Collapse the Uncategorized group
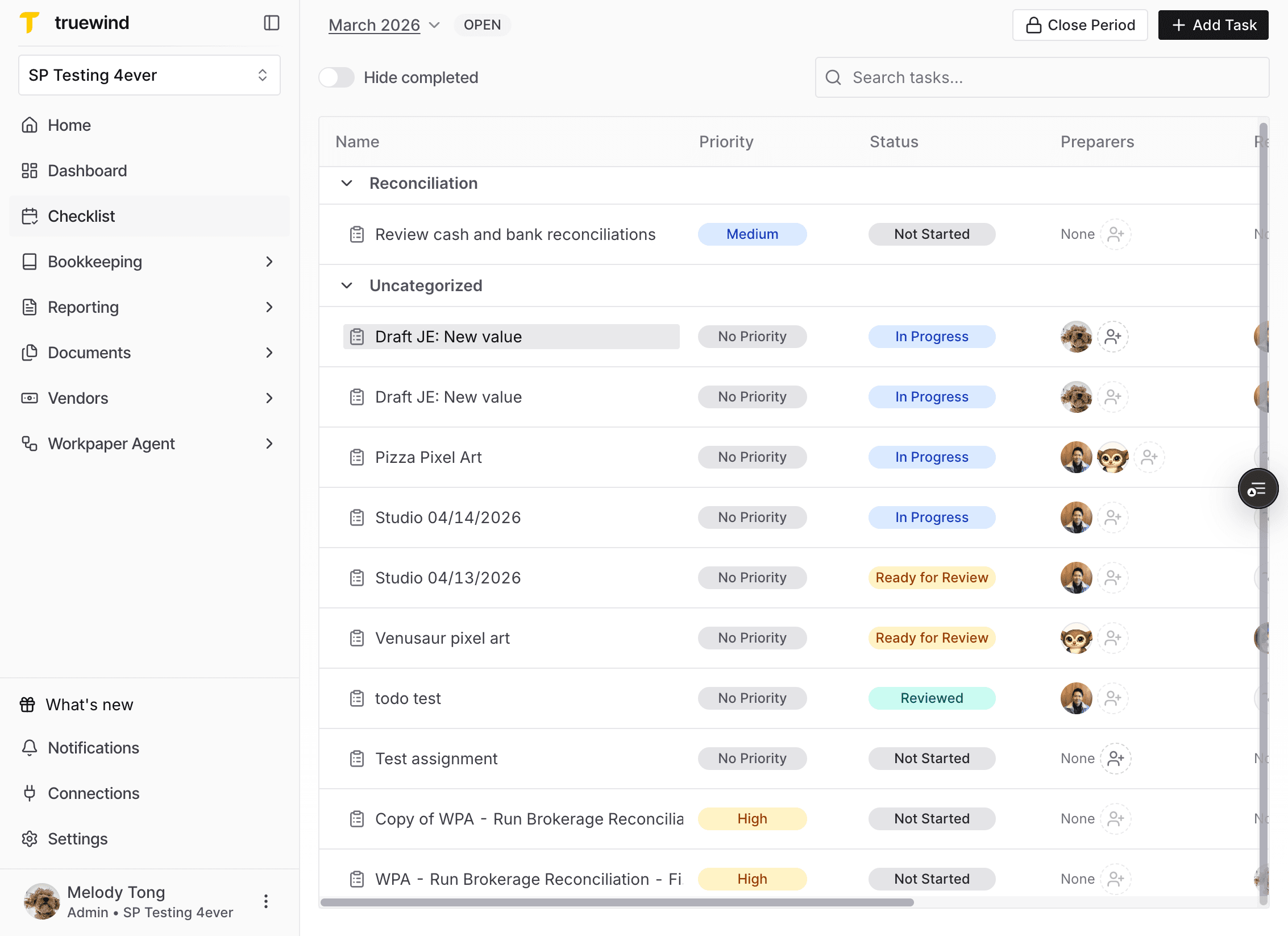Viewport: 1288px width, 936px height. (x=347, y=285)
